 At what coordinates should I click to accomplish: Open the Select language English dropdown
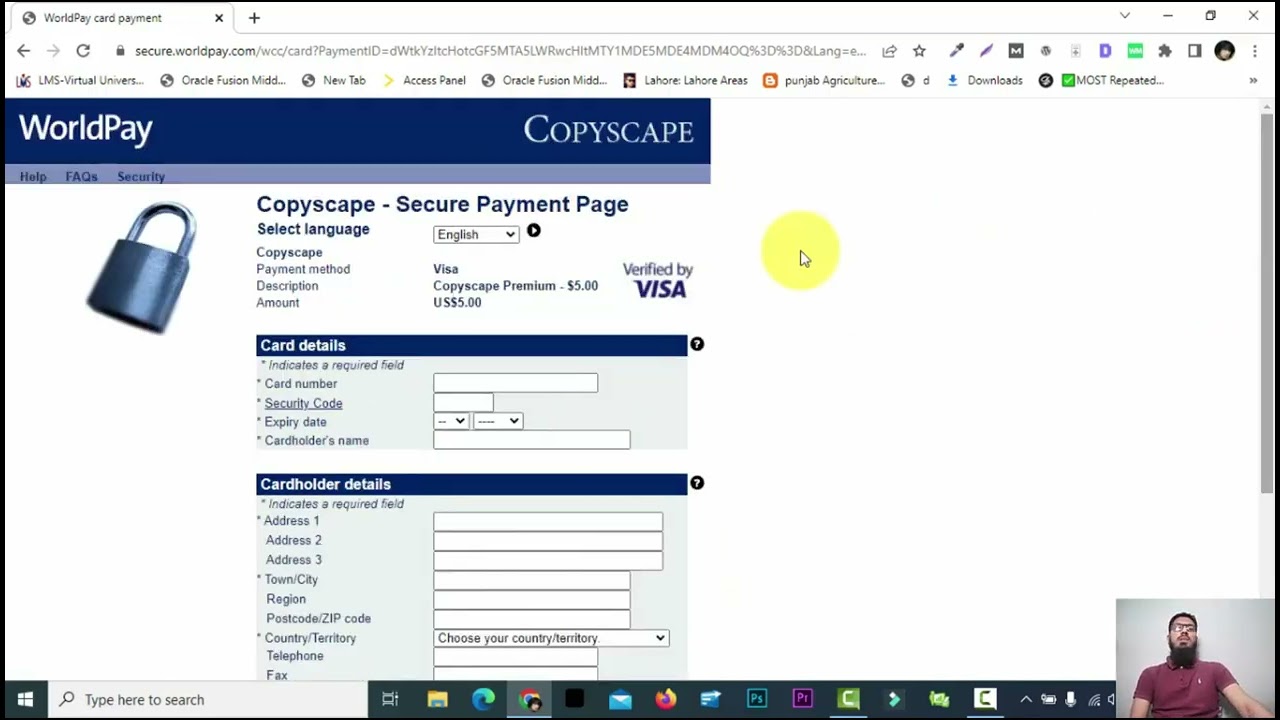click(476, 234)
